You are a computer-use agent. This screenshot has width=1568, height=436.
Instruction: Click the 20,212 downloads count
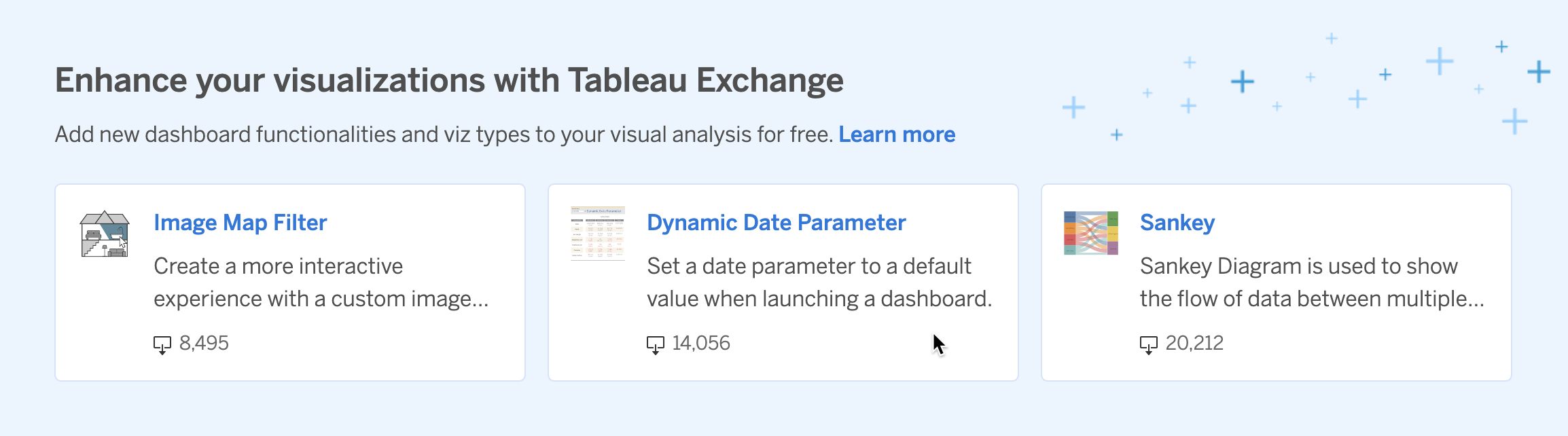(1194, 344)
